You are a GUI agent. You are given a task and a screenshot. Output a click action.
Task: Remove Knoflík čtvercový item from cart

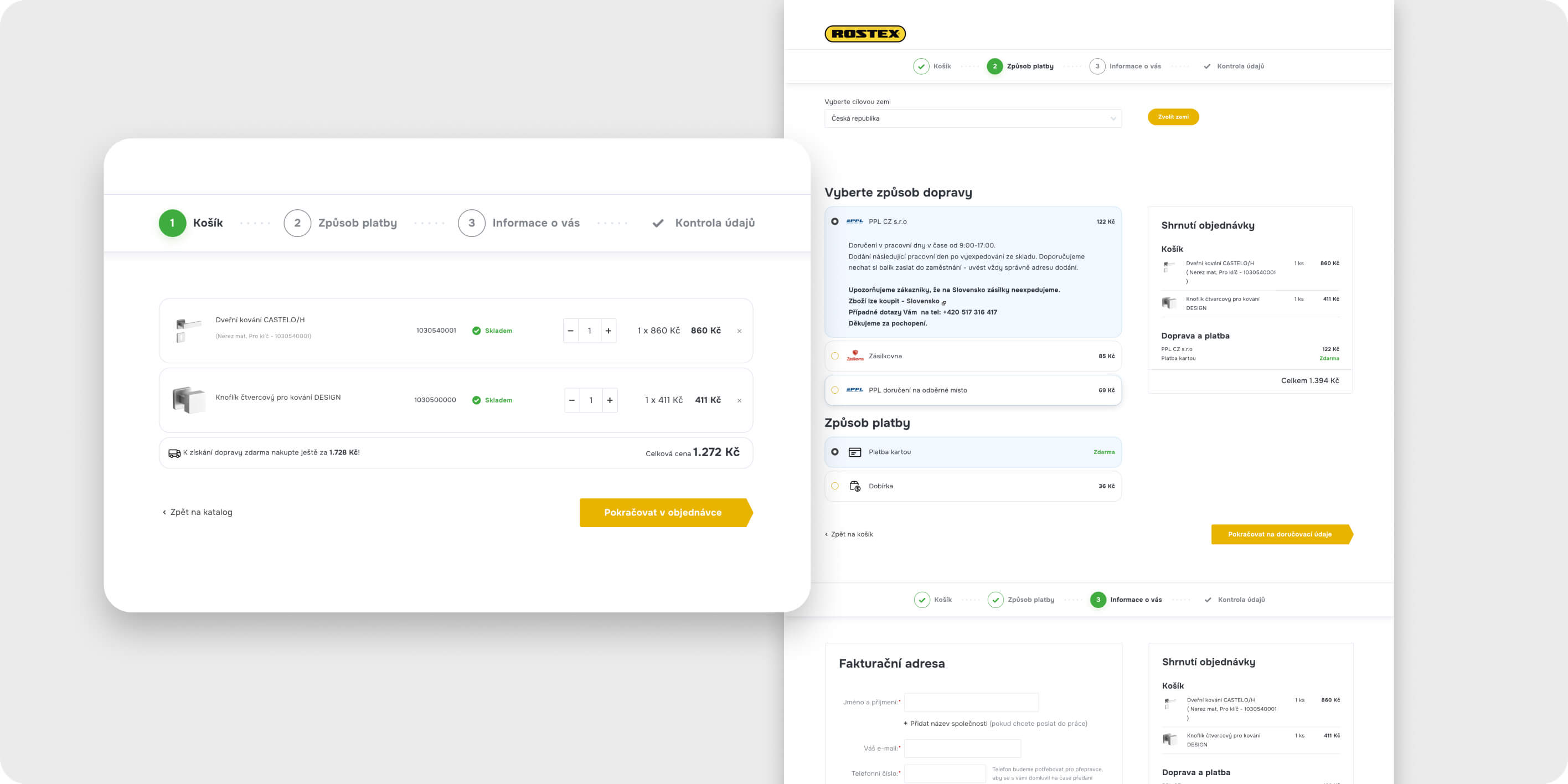(x=739, y=400)
